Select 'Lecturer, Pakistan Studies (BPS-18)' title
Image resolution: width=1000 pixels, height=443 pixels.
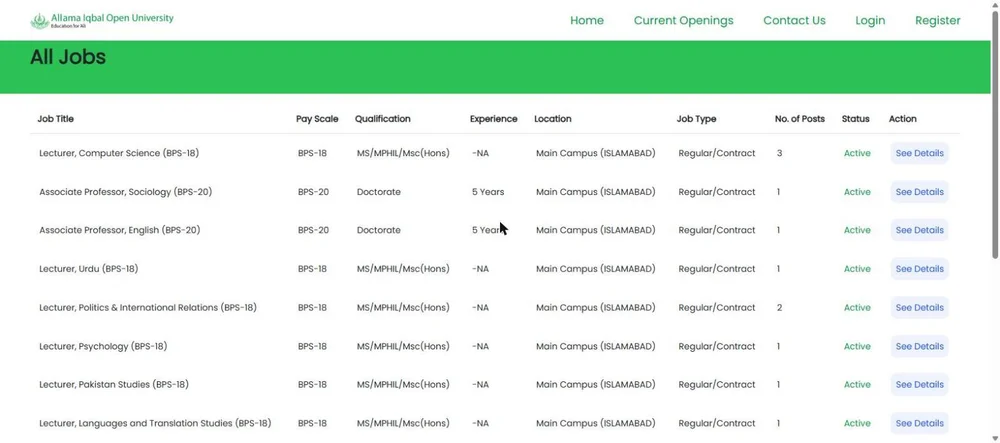pyautogui.click(x=114, y=384)
